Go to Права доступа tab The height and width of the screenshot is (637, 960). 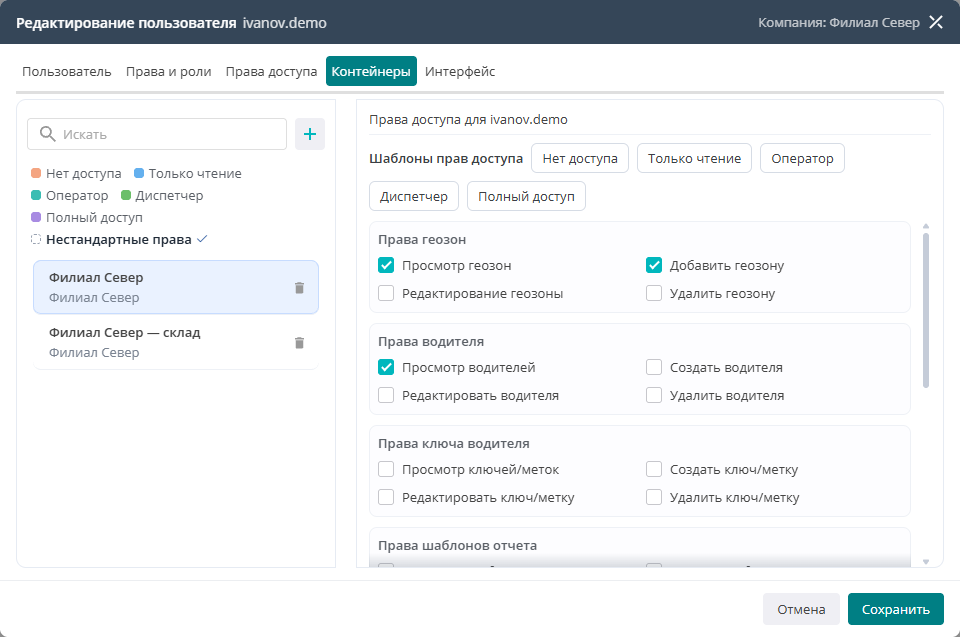click(x=271, y=72)
